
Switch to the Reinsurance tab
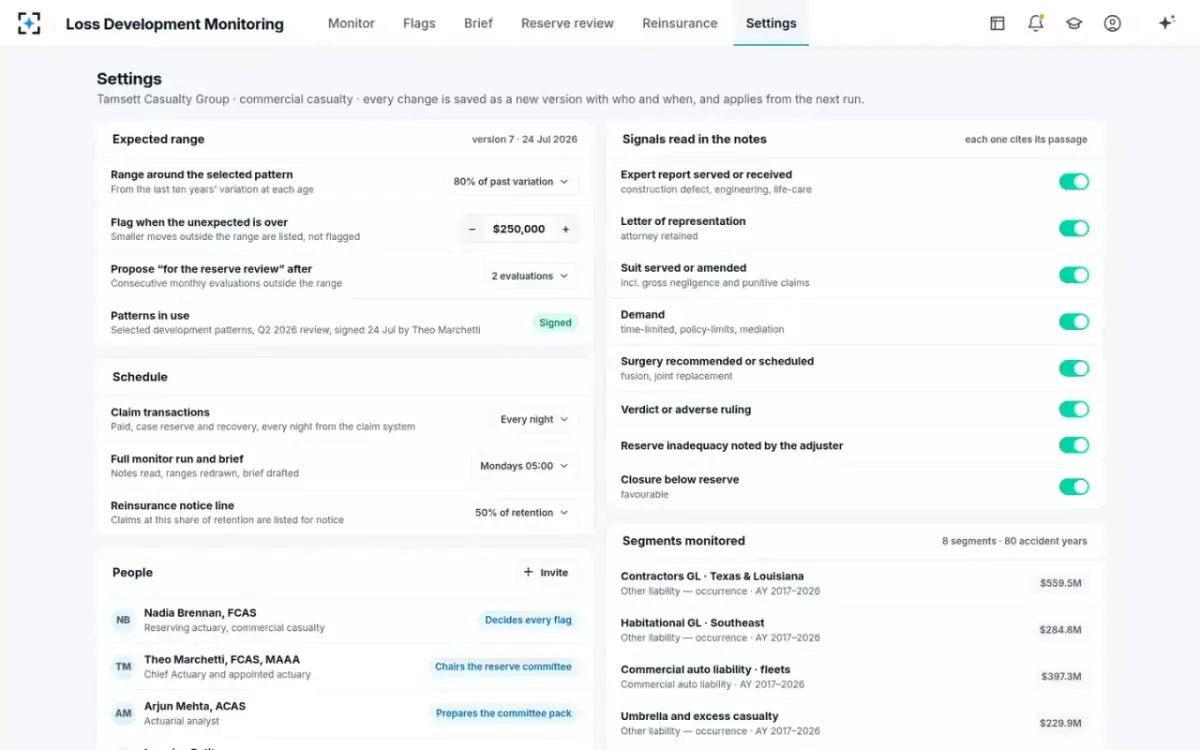680,23
